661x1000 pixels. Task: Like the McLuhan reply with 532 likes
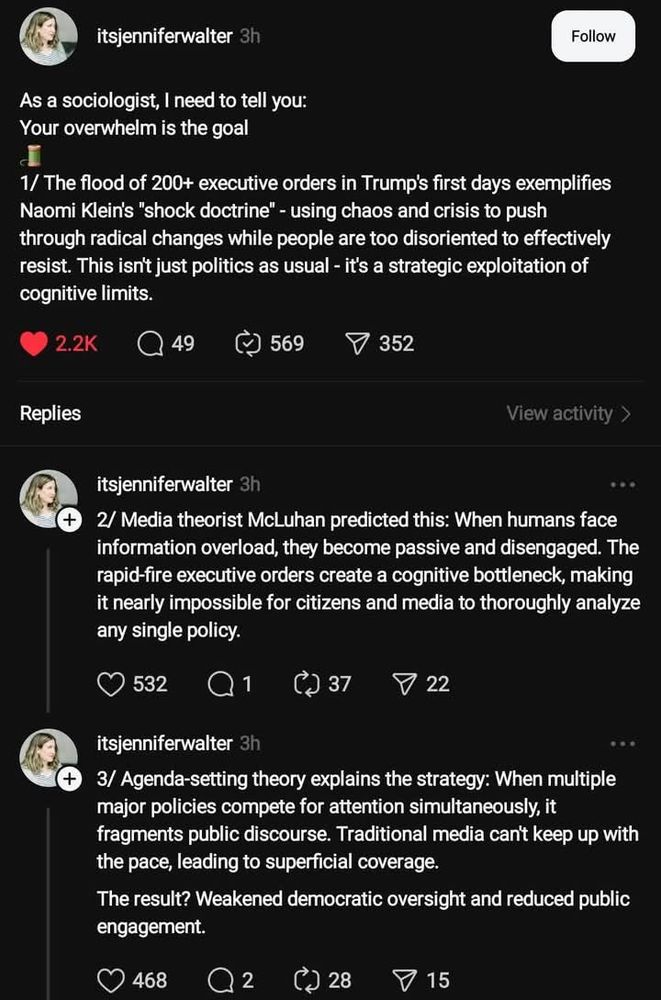[x=111, y=684]
